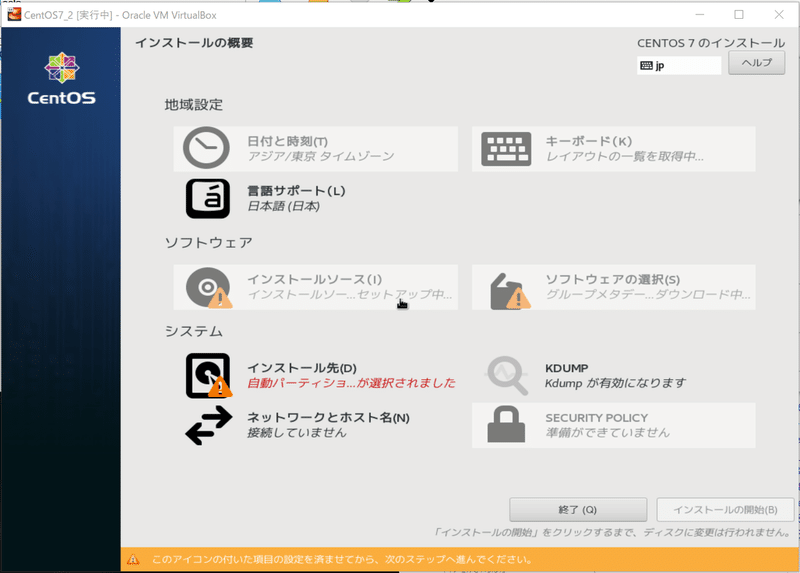Minimize the VirtualBox window
800x573 pixels.
(699, 15)
